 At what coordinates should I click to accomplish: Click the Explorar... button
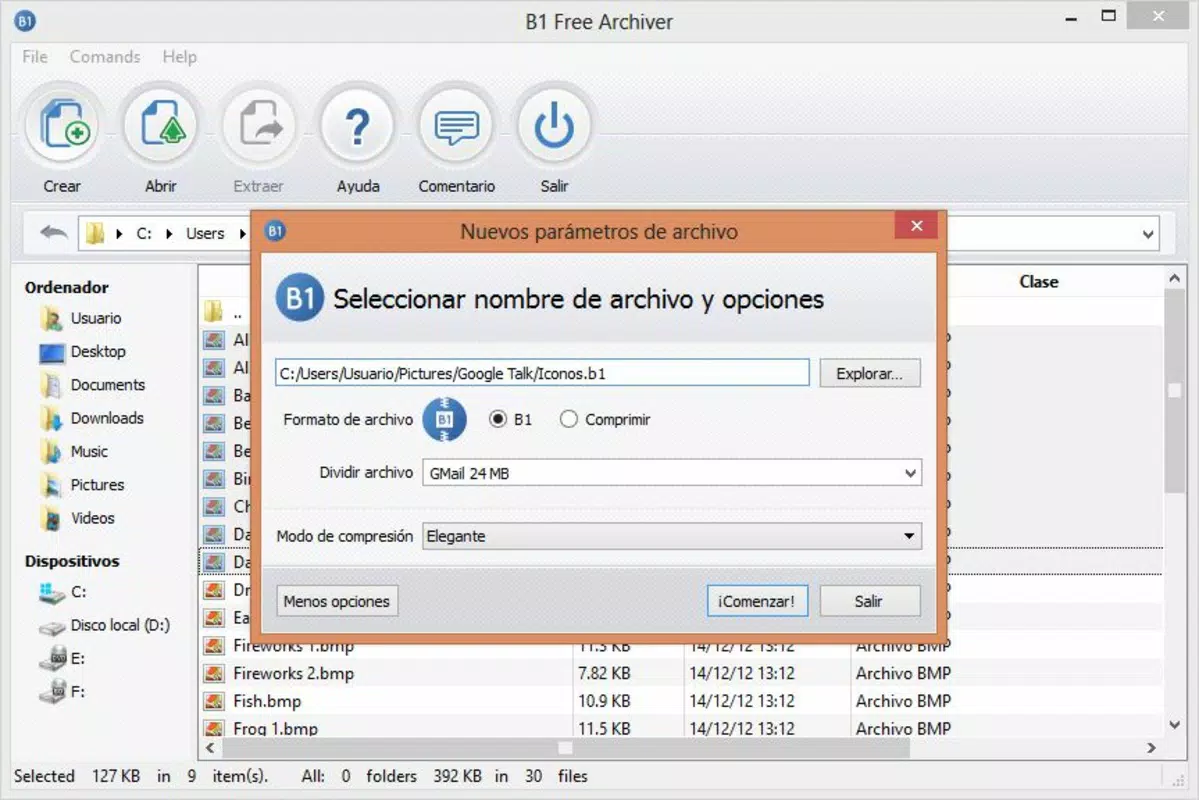tap(869, 373)
